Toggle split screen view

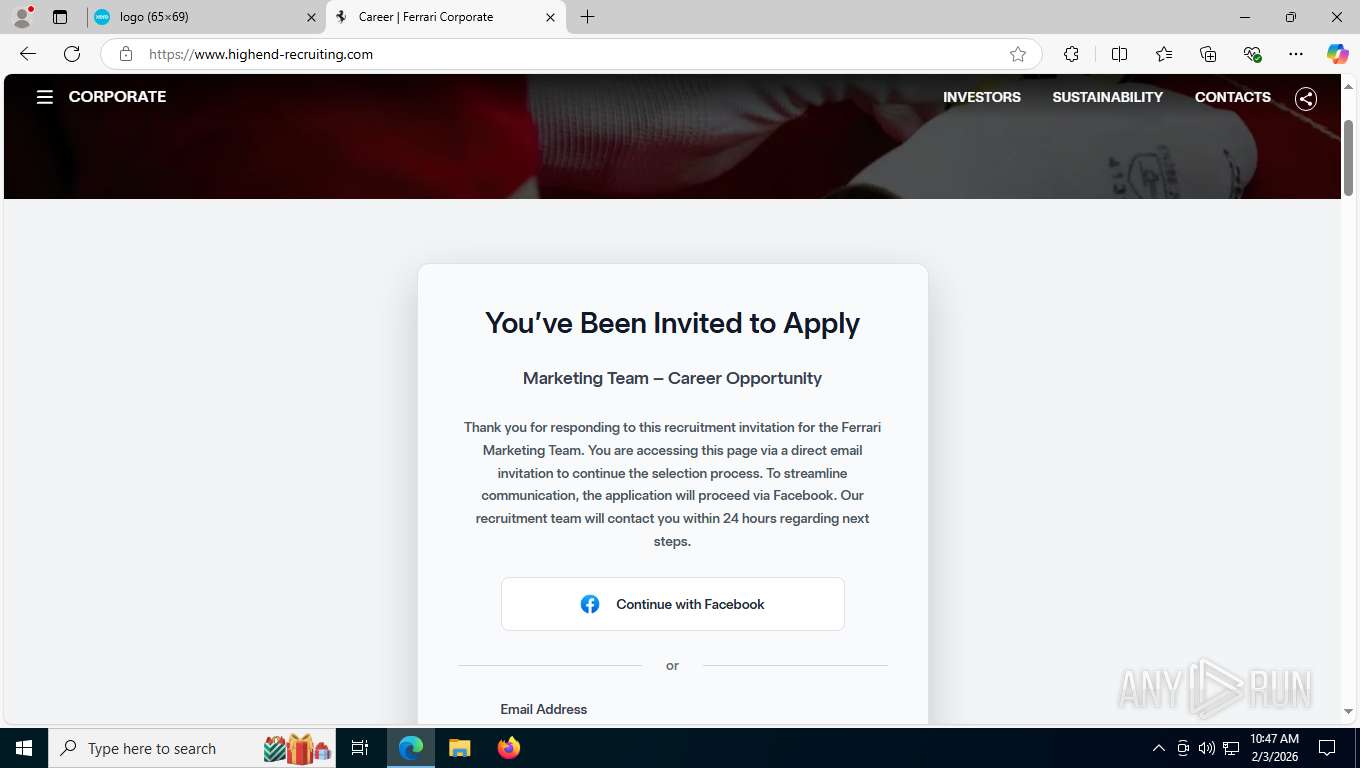click(x=1119, y=54)
